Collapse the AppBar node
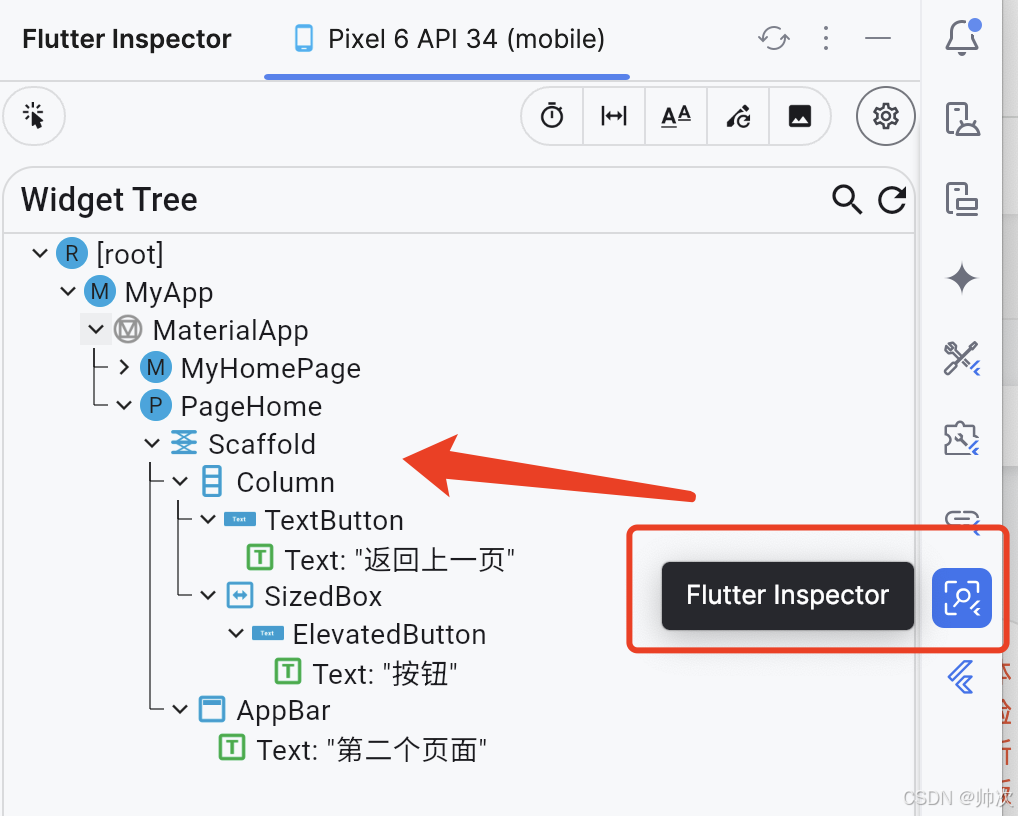Viewport: 1018px width, 816px height. pyautogui.click(x=180, y=710)
